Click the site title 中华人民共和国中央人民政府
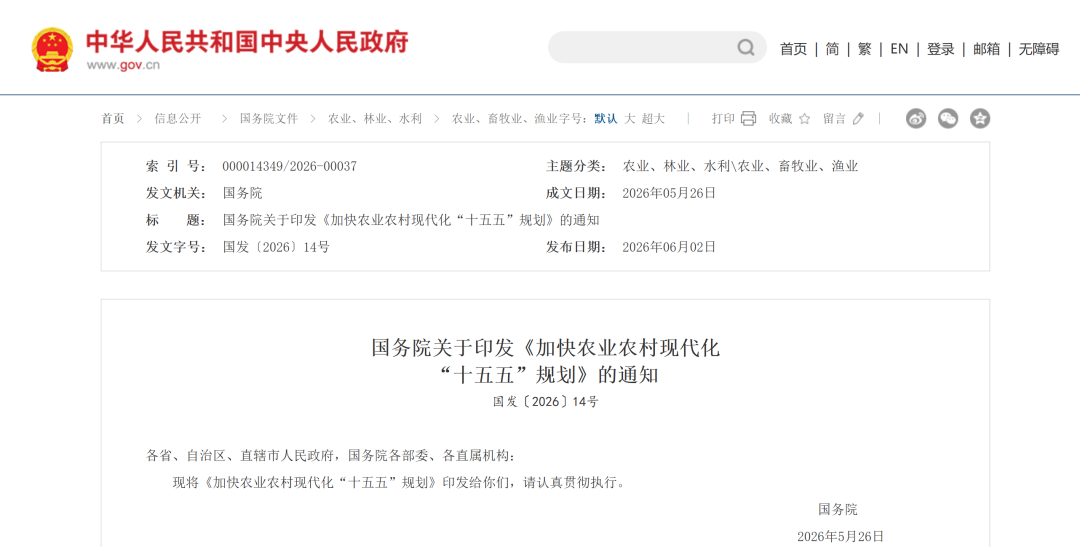Screen dimensions: 1080x547 pos(247,41)
